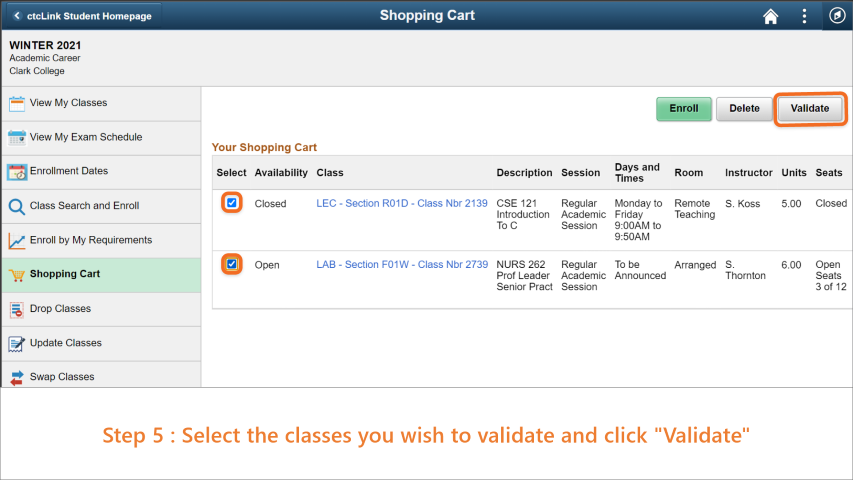The image size is (853, 480).
Task: Click the green Enroll button
Action: tap(684, 109)
